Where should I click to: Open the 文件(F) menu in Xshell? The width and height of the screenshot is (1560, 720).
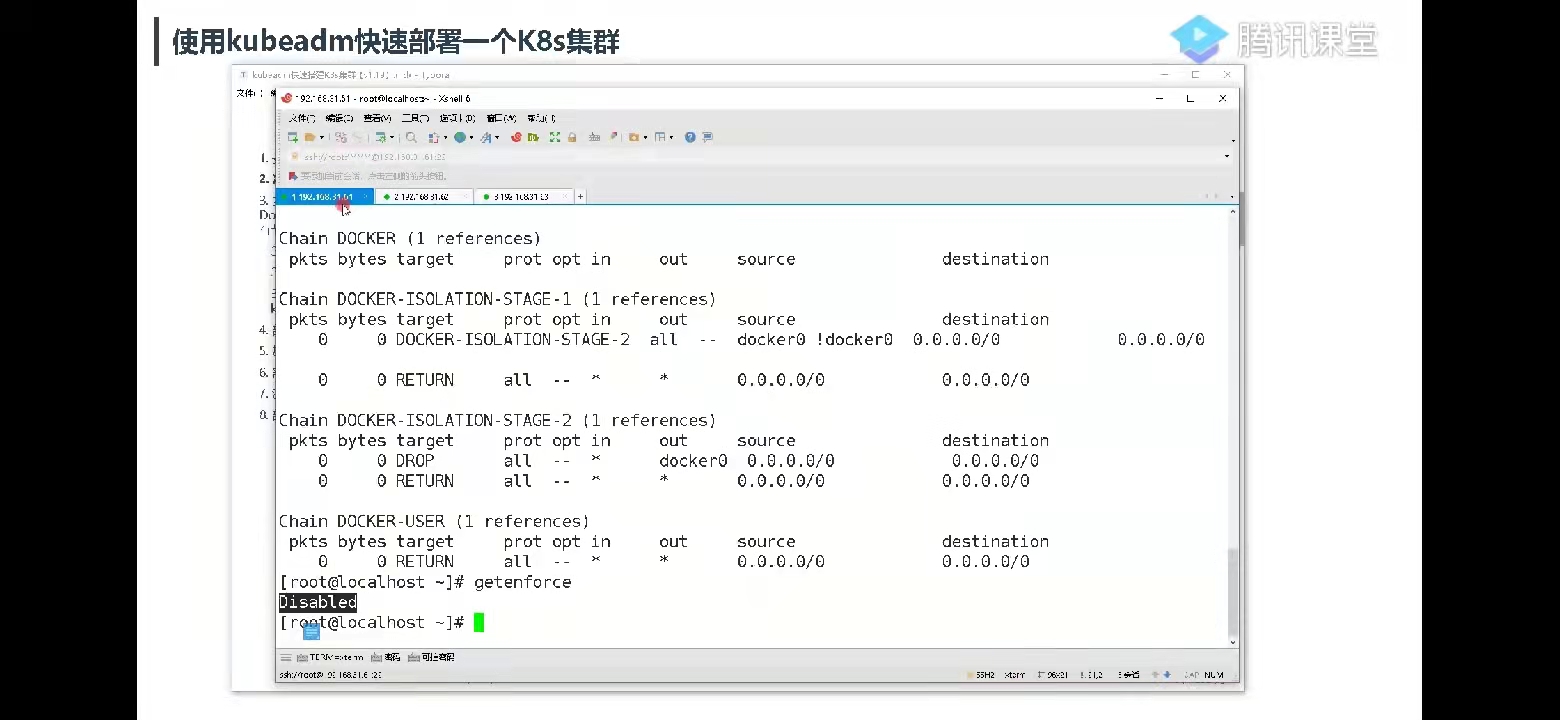coord(302,119)
